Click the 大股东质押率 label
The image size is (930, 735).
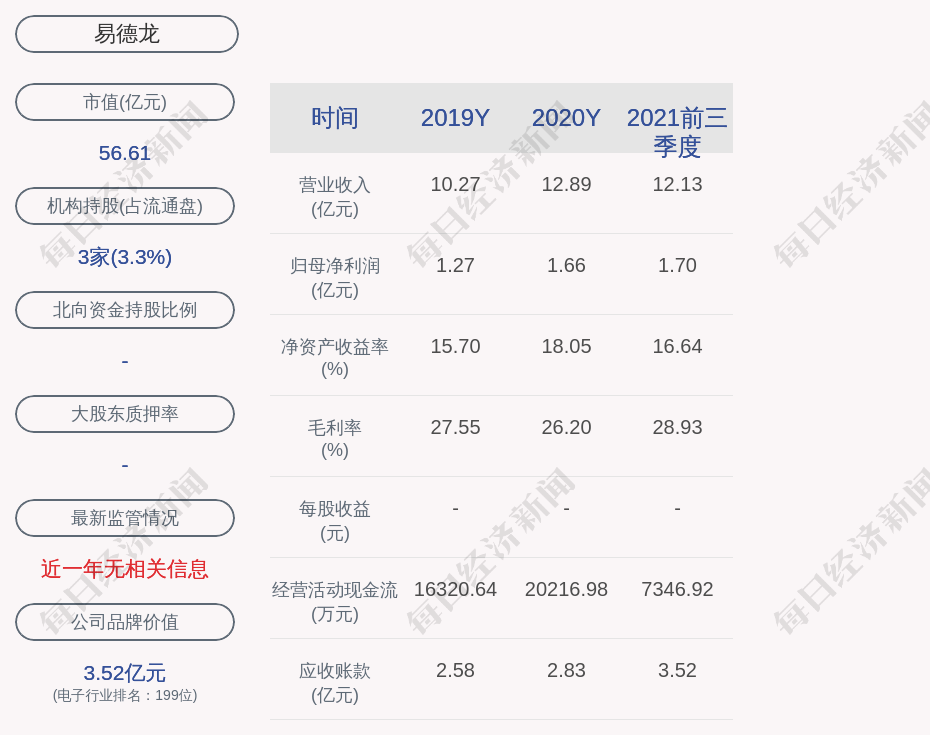pyautogui.click(x=125, y=414)
